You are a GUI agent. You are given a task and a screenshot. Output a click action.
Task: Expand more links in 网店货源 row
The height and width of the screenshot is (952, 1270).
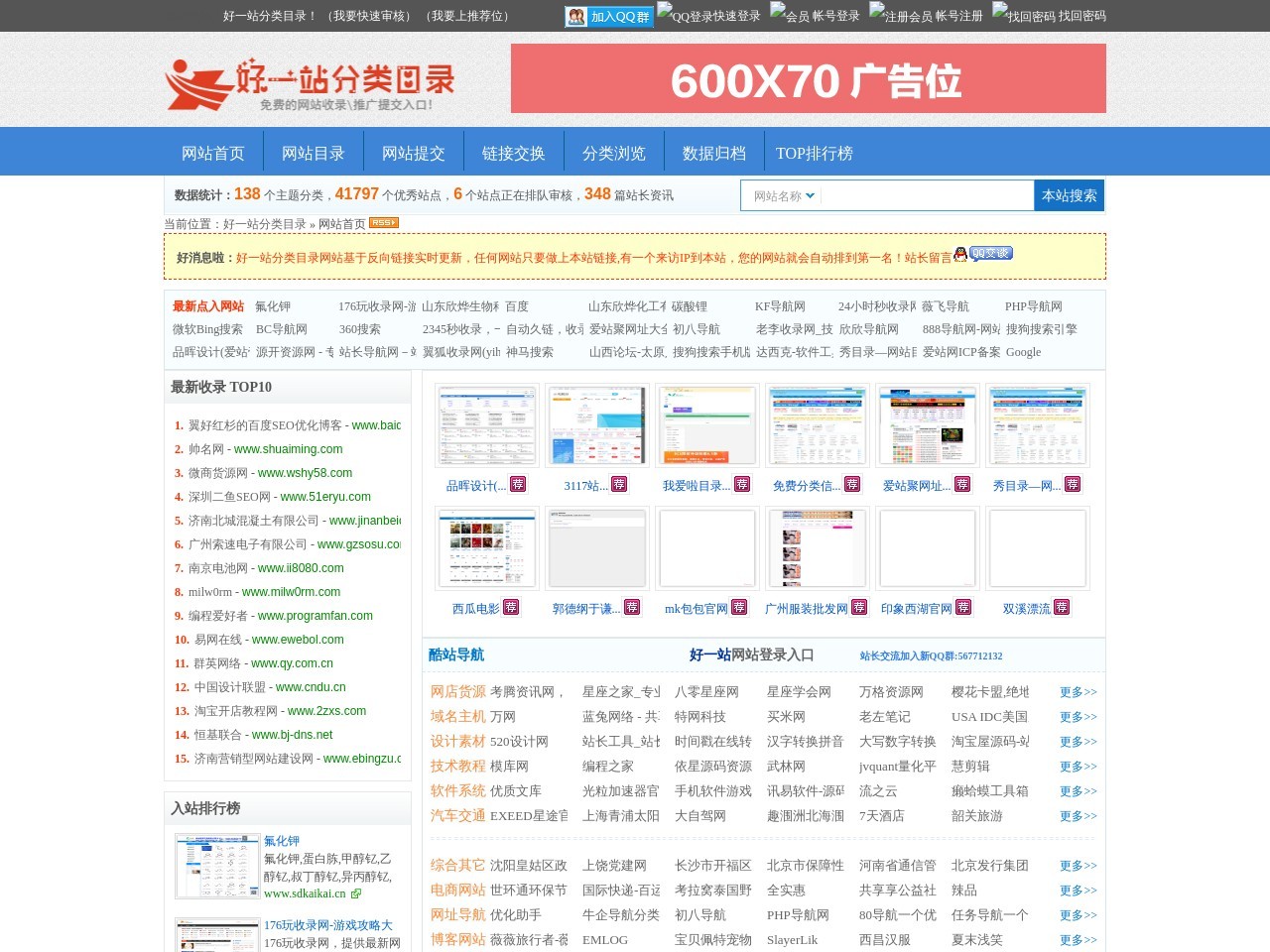pos(1078,692)
